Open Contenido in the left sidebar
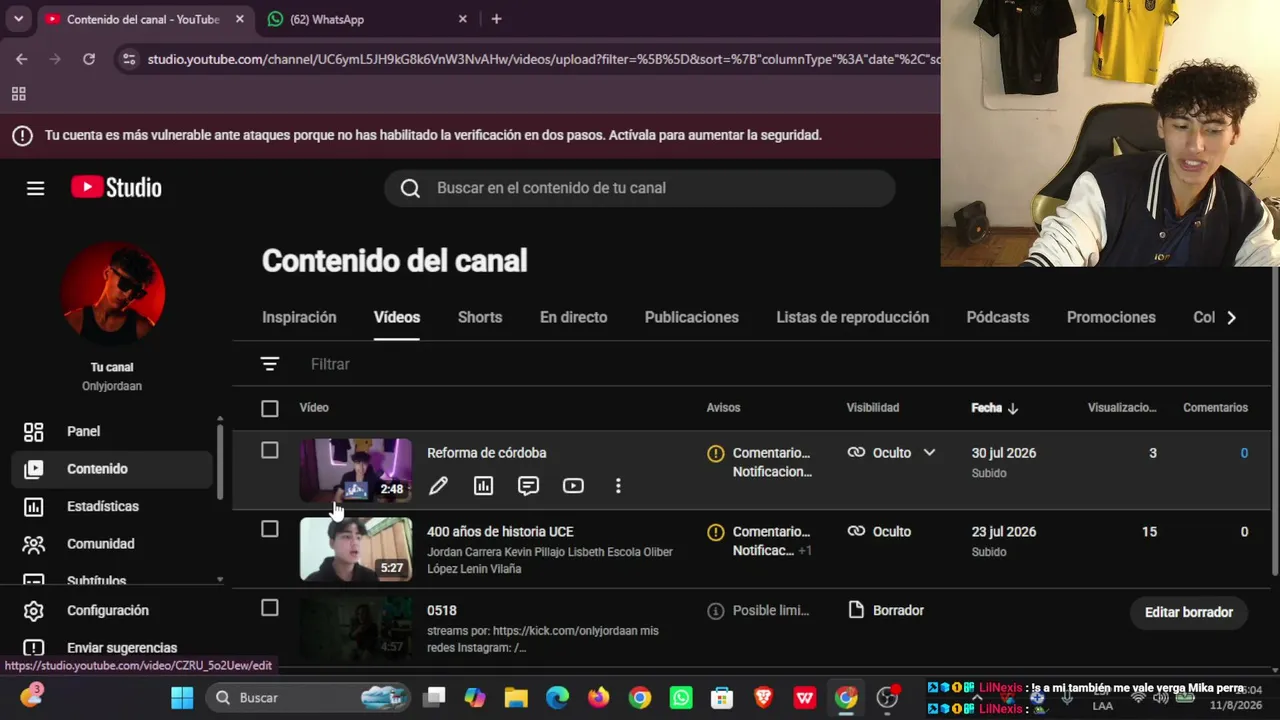1280x720 pixels. (x=112, y=469)
